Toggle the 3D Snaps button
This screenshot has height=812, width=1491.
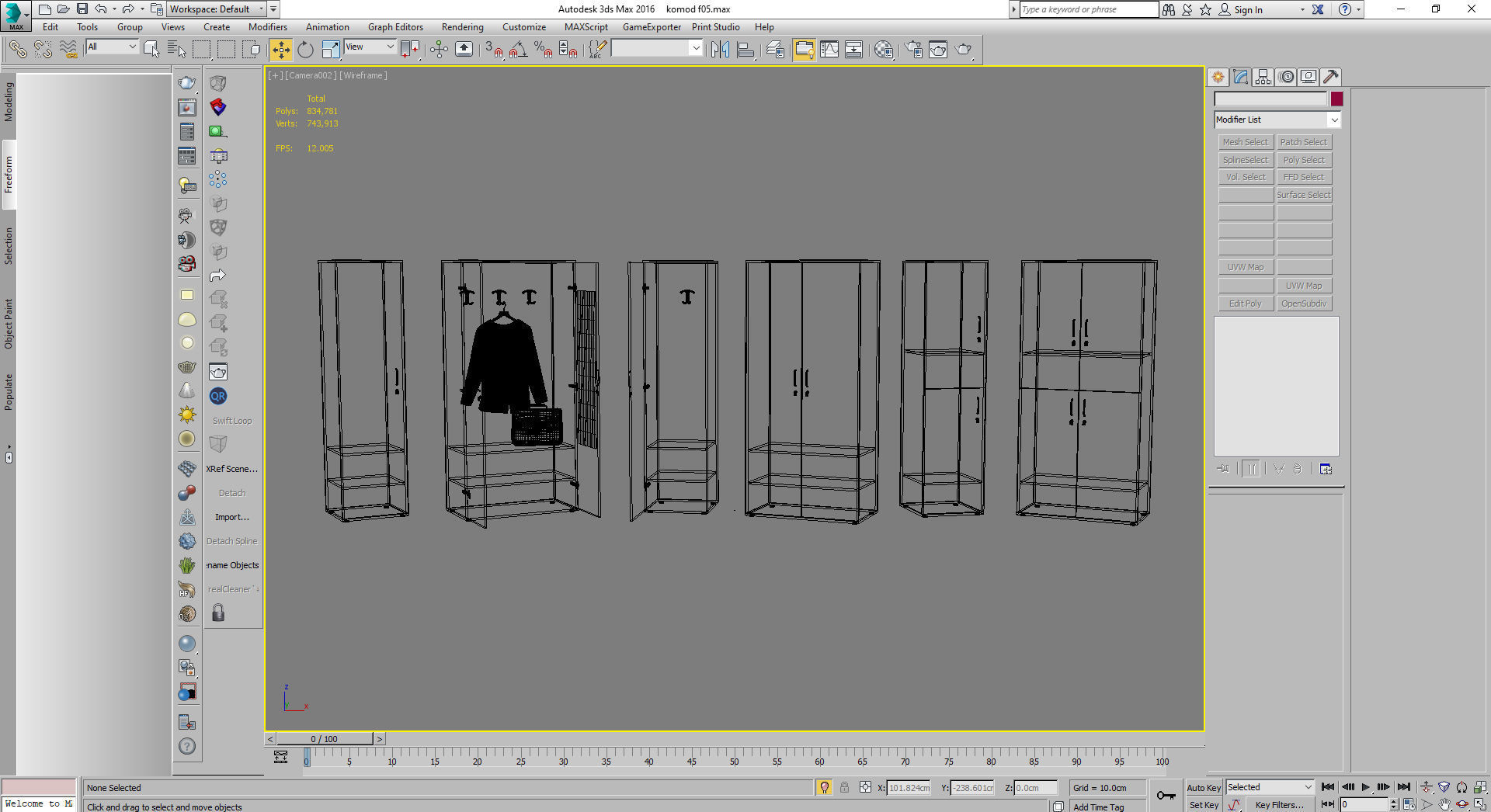[x=494, y=50]
